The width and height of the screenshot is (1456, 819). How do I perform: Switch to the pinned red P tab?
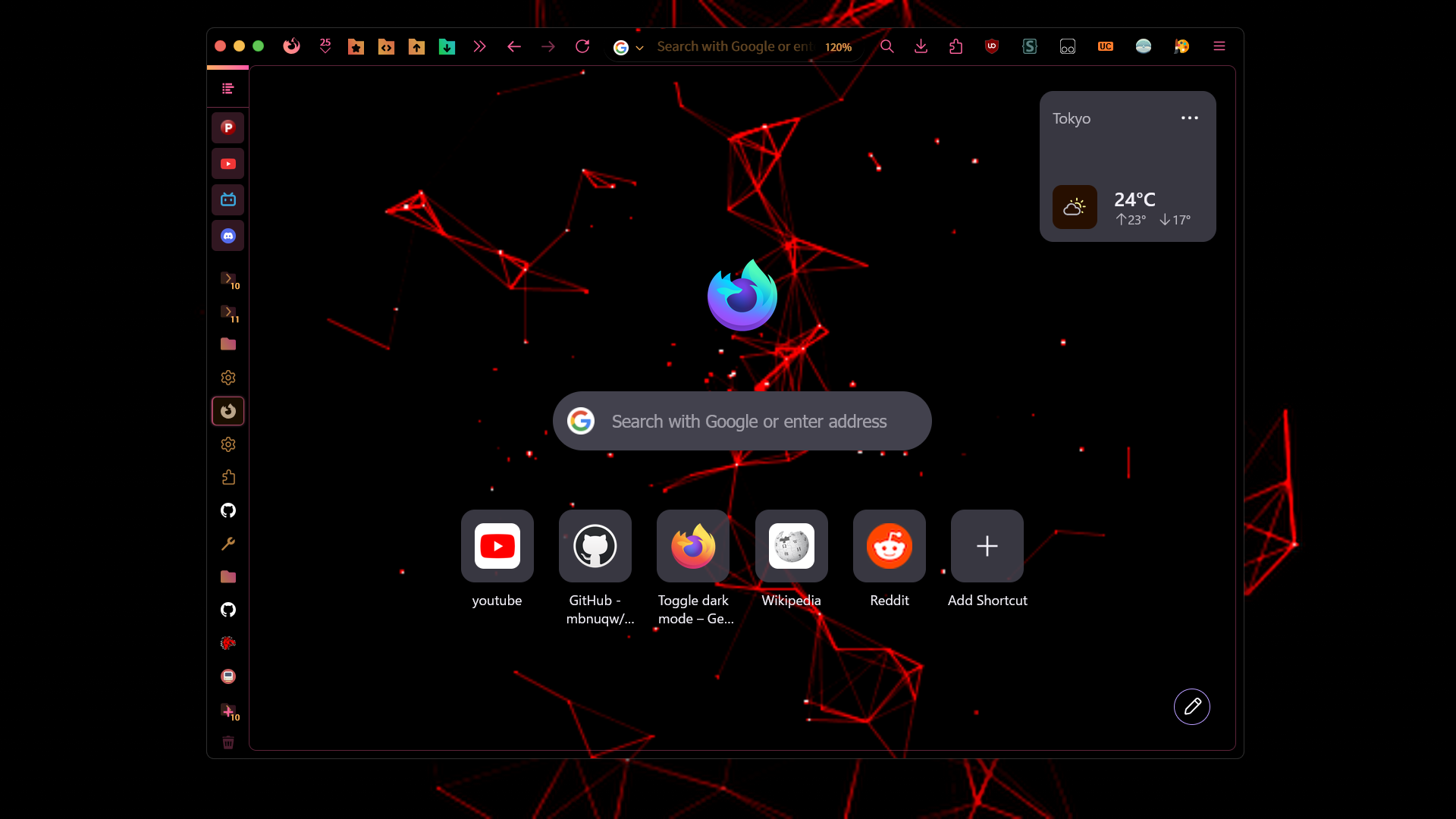[227, 127]
